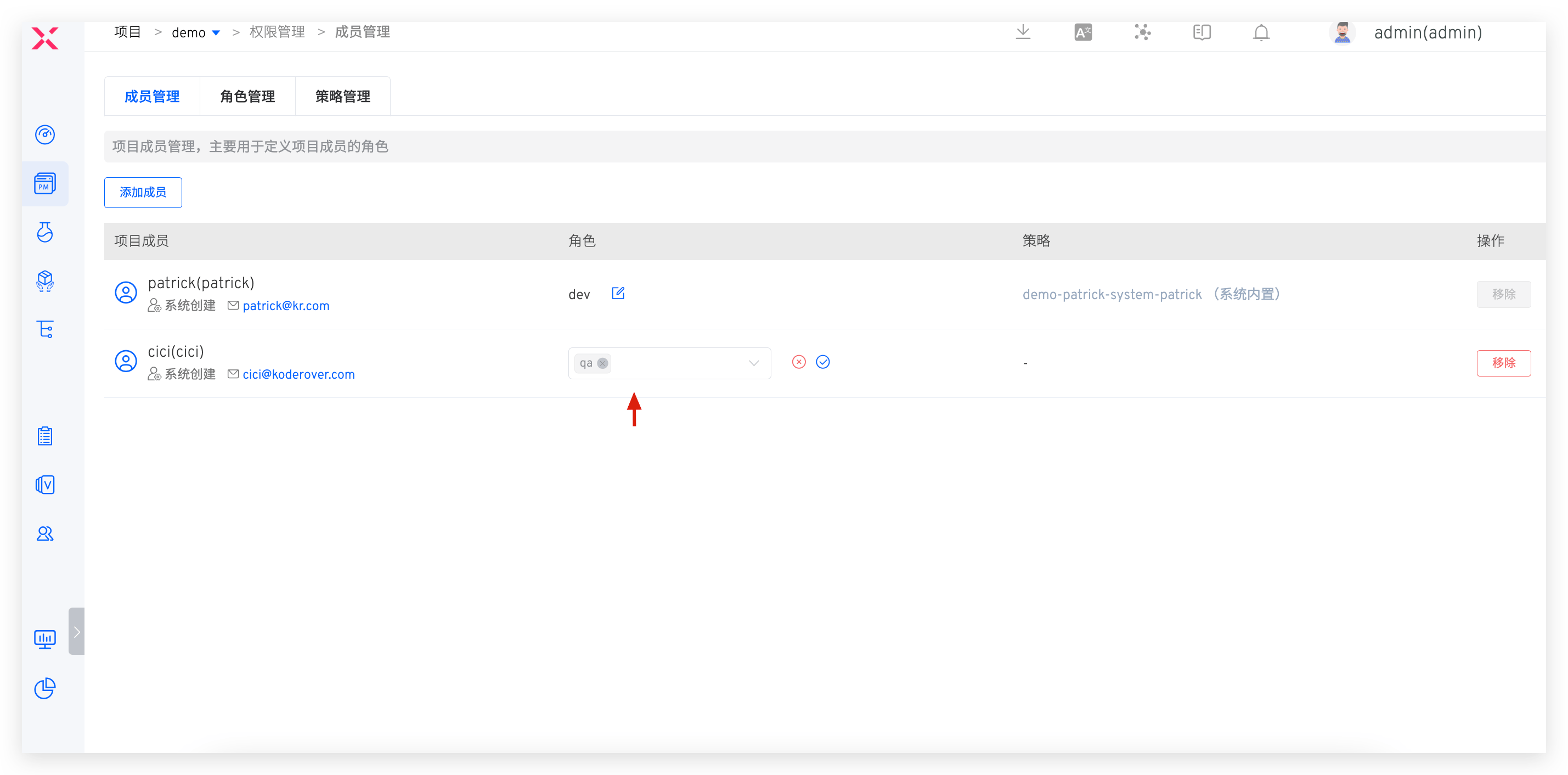Screen dimensions: 1568x775
Task: Switch to the 角色管理 tab
Action: (x=247, y=96)
